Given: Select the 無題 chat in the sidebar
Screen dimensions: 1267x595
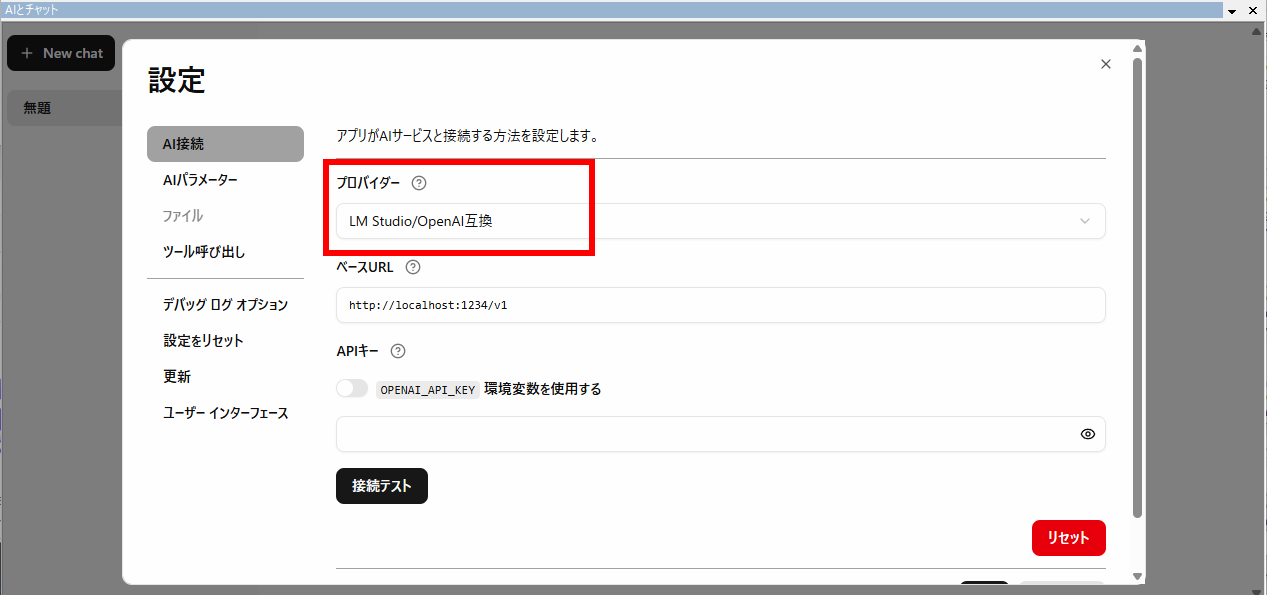Looking at the screenshot, I should [x=65, y=108].
